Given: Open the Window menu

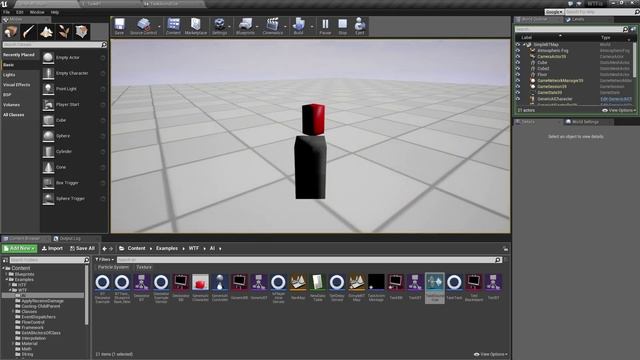Looking at the screenshot, I should coord(37,12).
